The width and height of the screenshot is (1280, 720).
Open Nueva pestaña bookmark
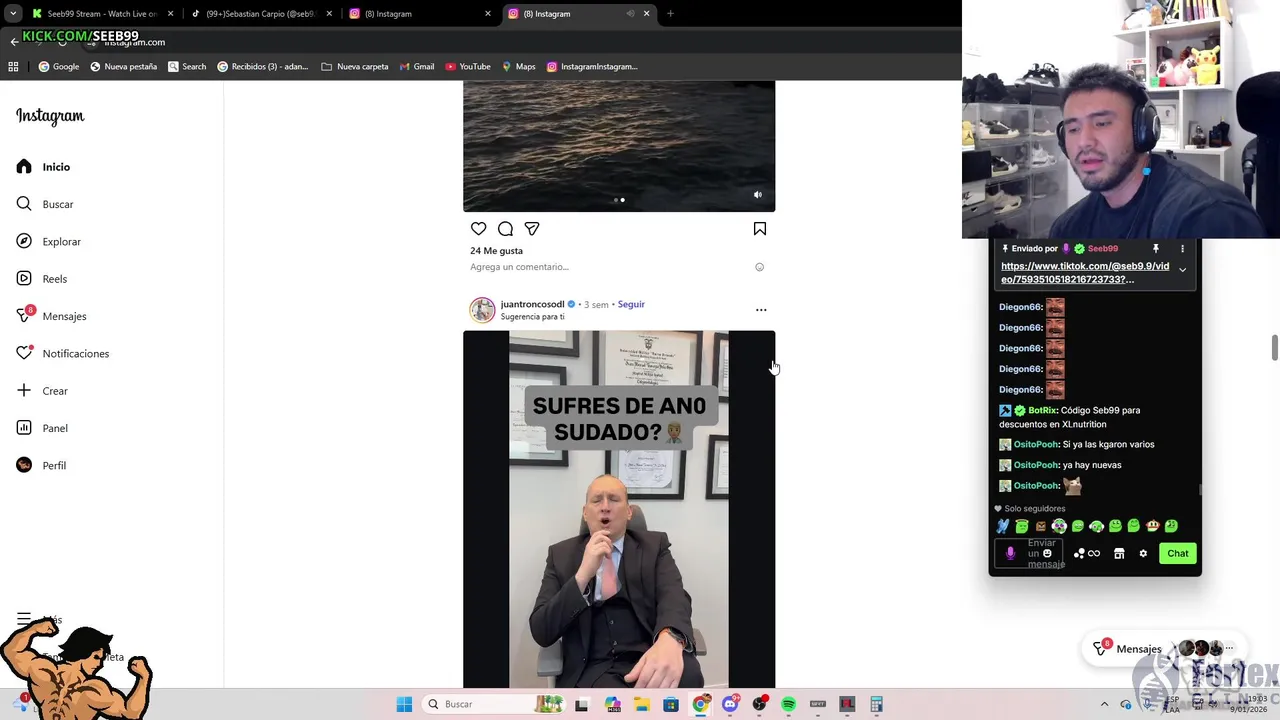[124, 67]
